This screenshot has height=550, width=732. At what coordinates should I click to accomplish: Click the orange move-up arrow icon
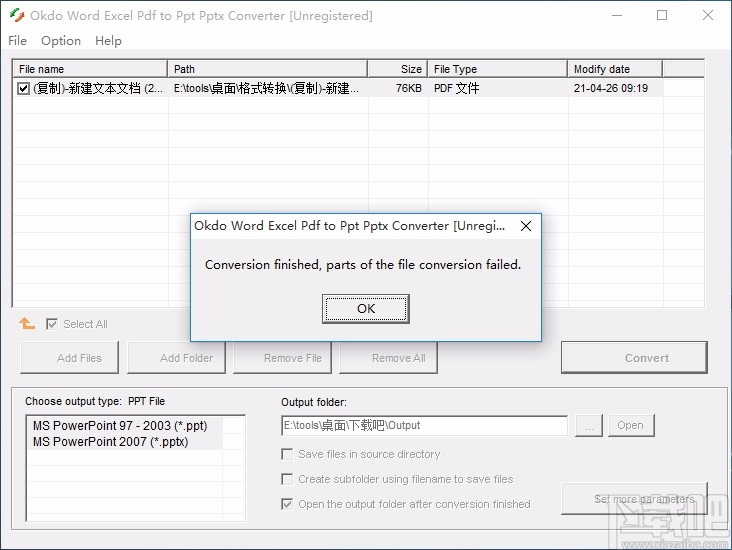(27, 323)
